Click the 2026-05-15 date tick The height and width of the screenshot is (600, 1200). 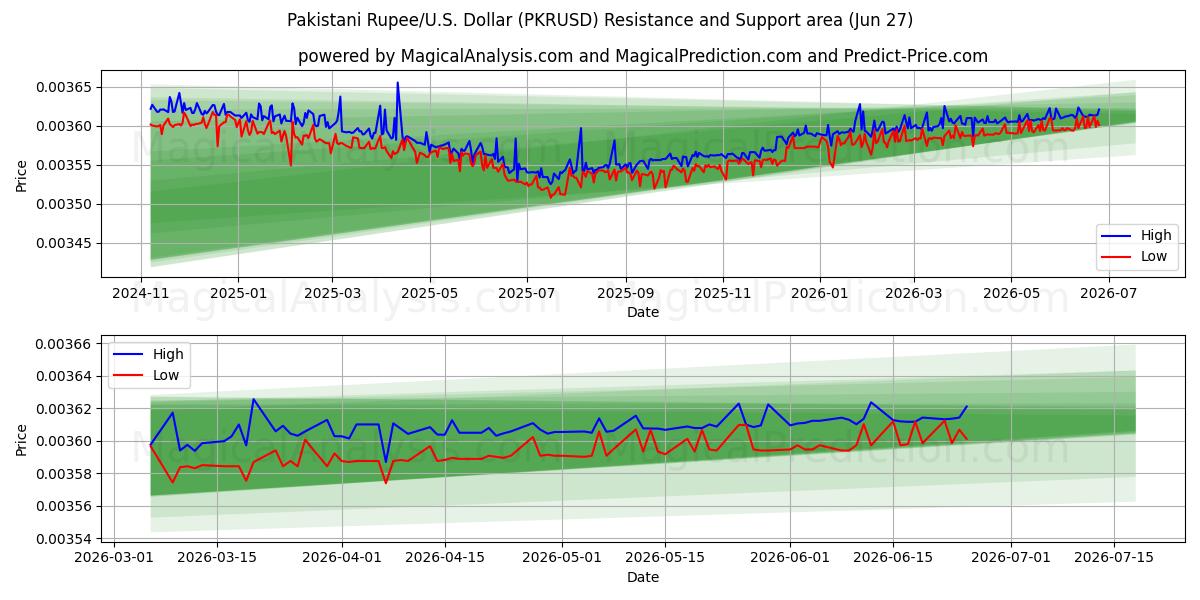pos(665,558)
